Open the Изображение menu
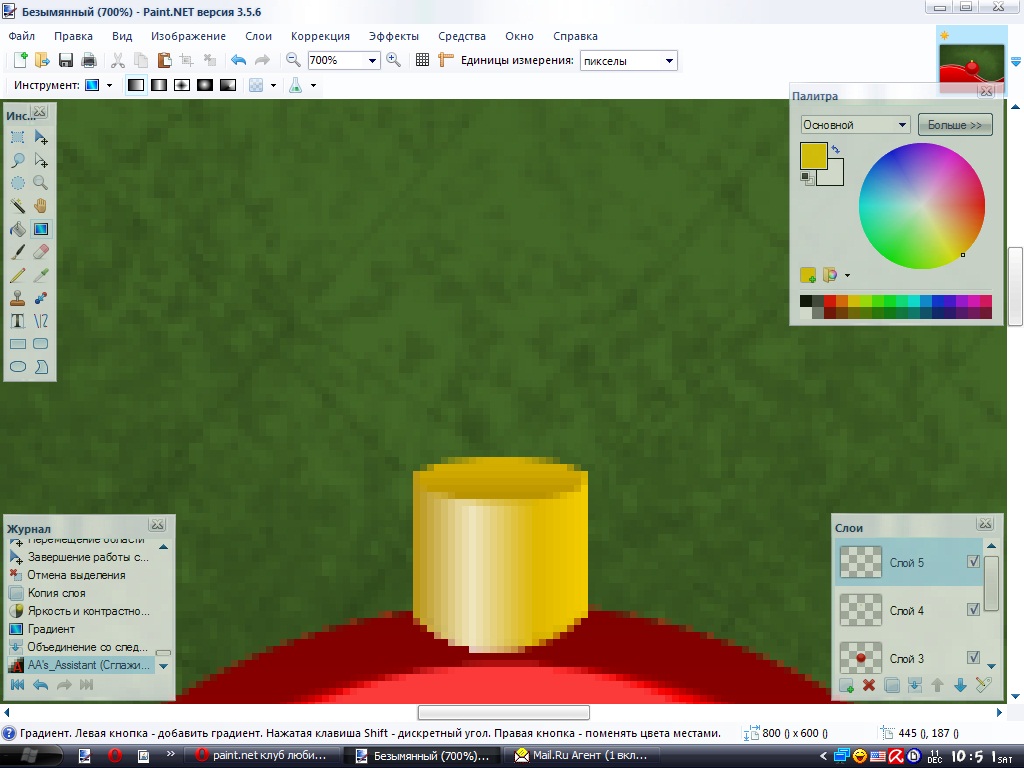The height and width of the screenshot is (768, 1024). click(188, 36)
